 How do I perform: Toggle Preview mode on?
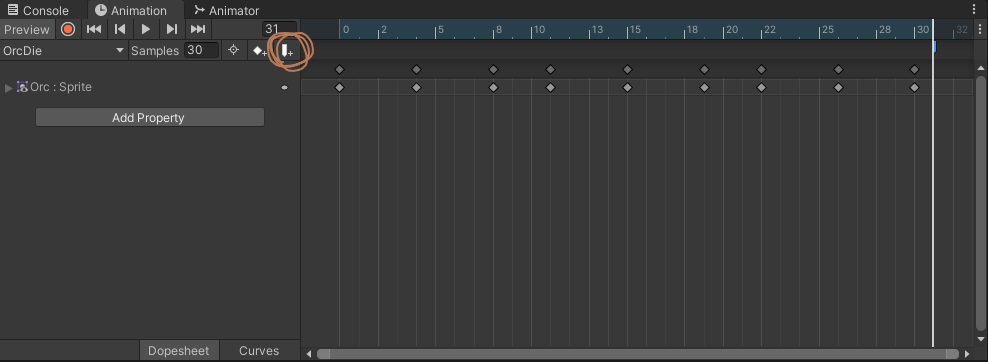pyautogui.click(x=26, y=30)
